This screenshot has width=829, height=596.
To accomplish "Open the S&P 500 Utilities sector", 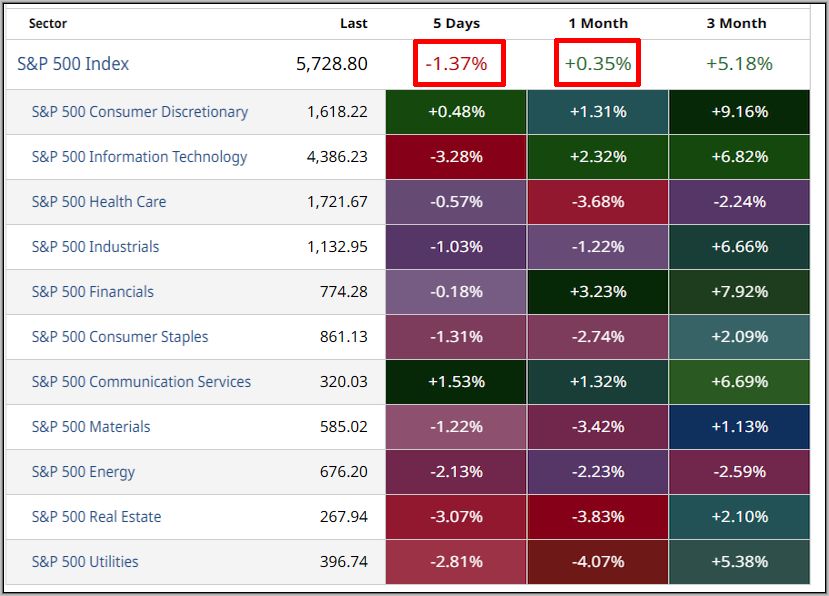I will (x=85, y=562).
